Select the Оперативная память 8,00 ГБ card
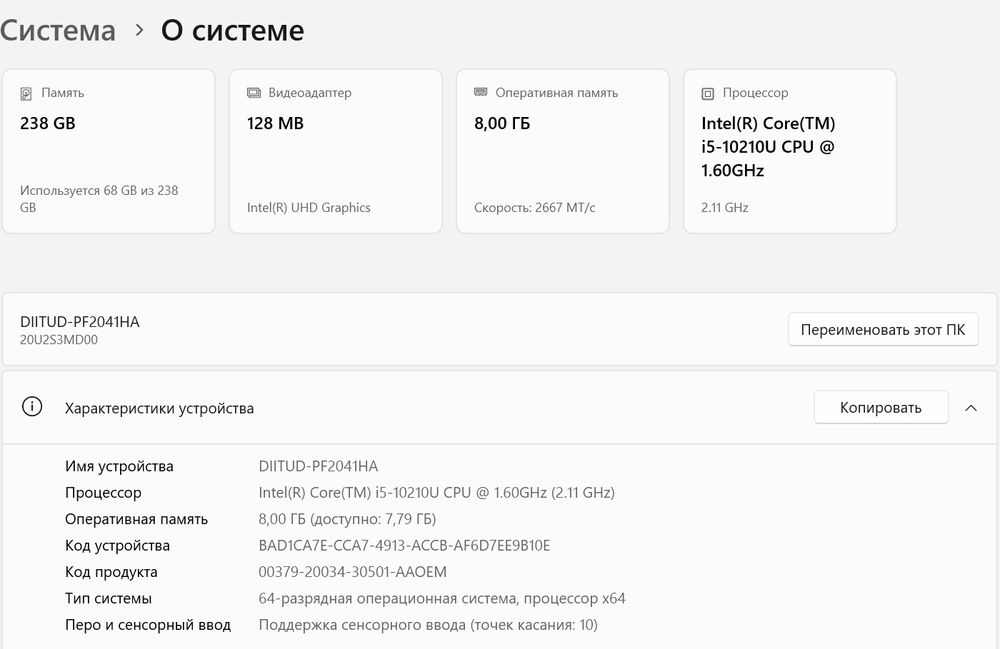1000x649 pixels. [x=562, y=151]
